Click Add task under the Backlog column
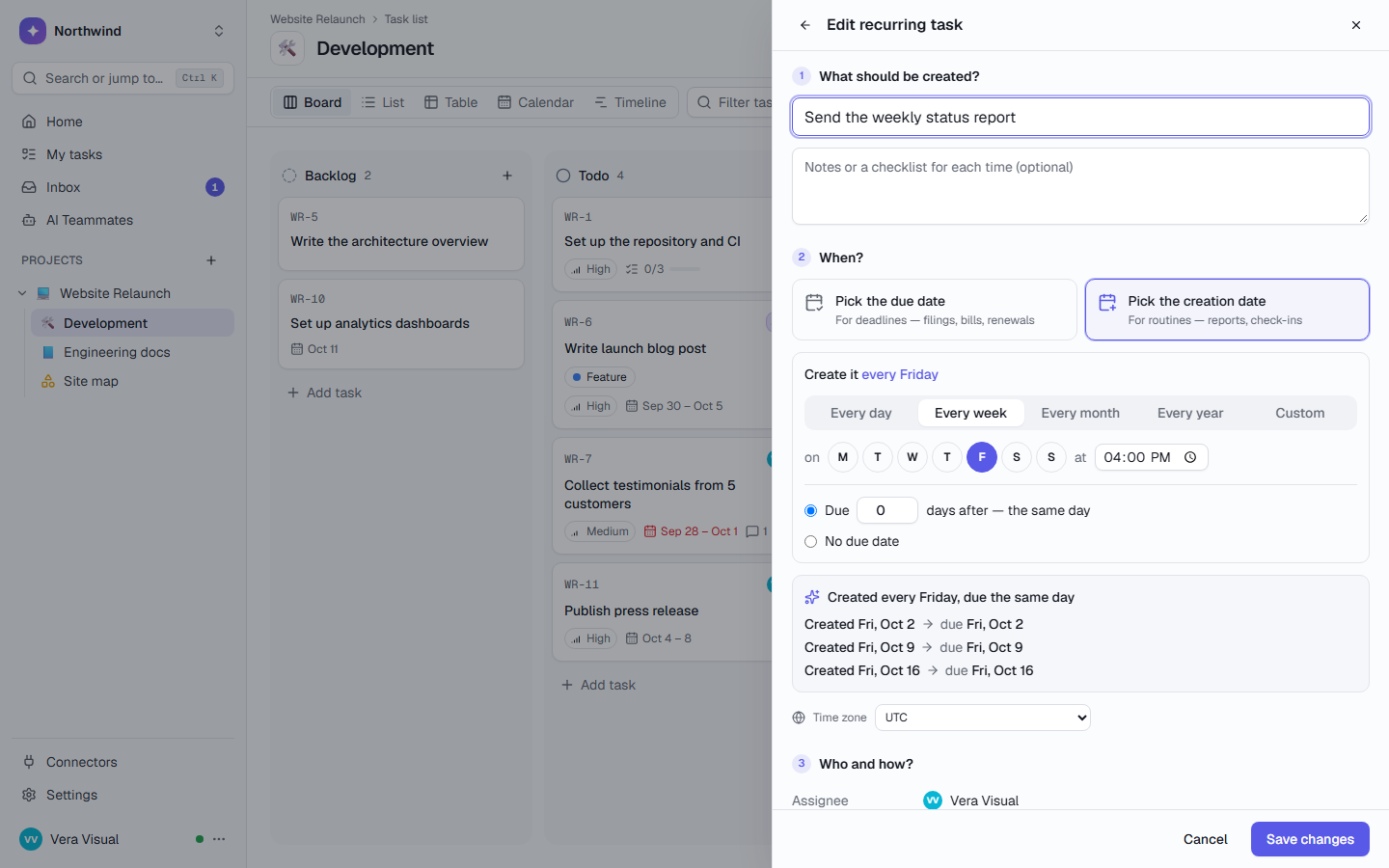This screenshot has width=1389, height=868. point(325,393)
